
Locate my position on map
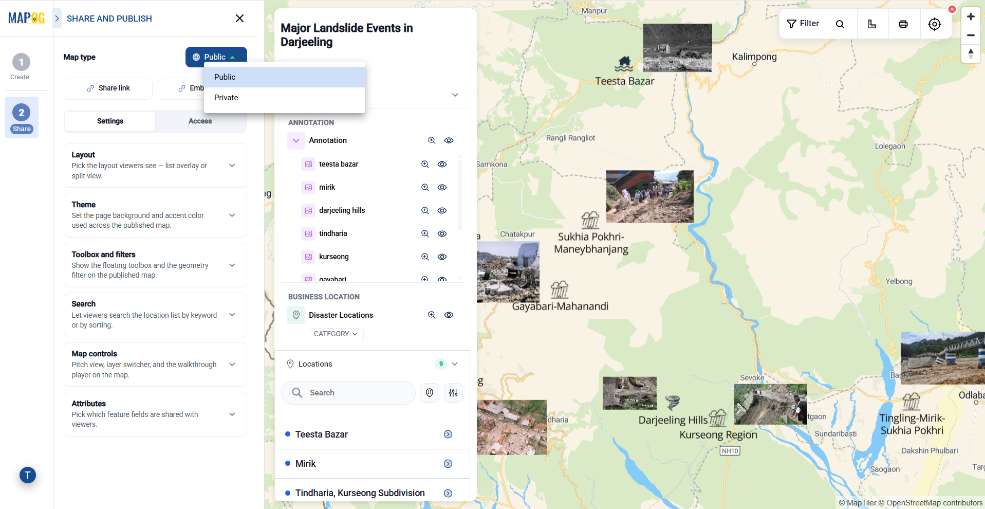click(935, 24)
